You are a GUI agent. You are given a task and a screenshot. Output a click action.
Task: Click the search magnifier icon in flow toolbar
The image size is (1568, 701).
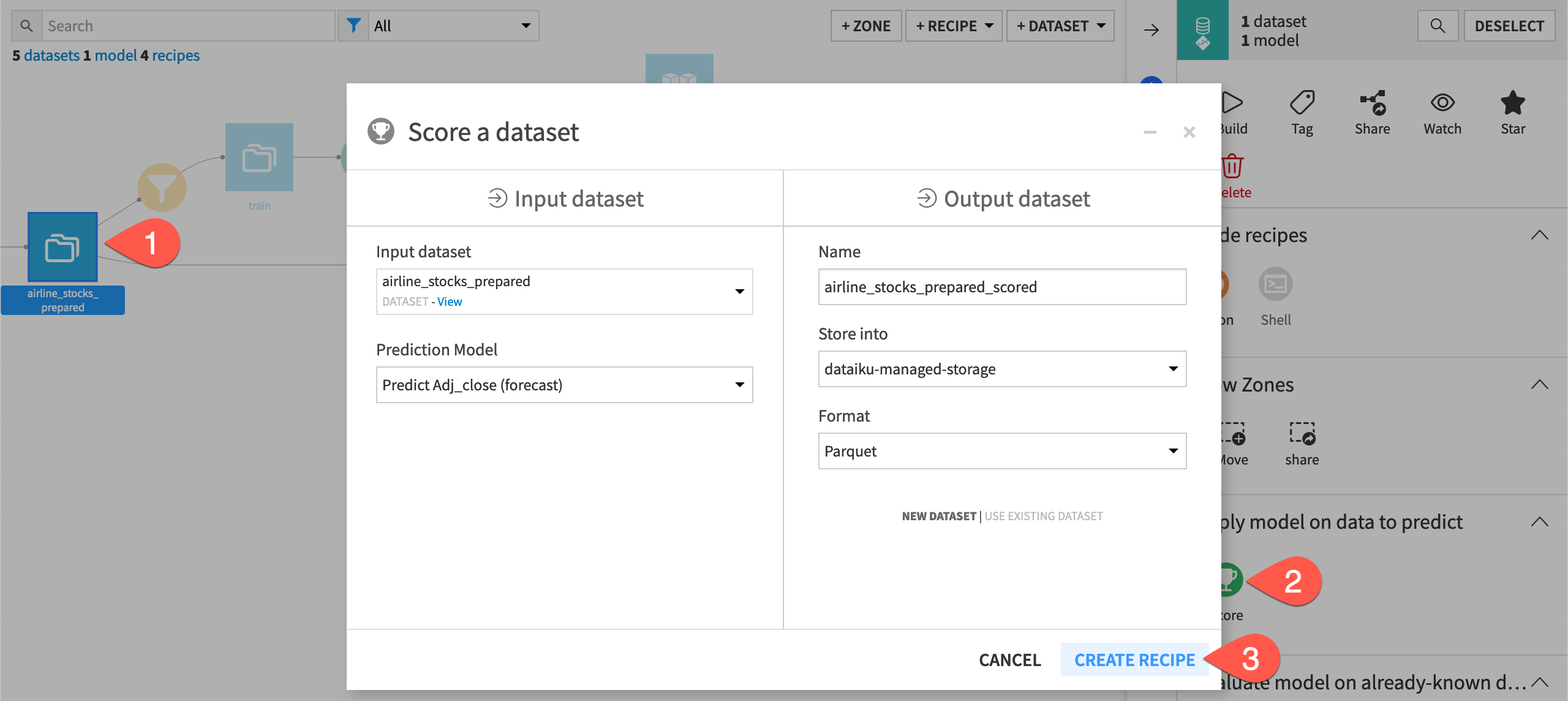click(26, 26)
